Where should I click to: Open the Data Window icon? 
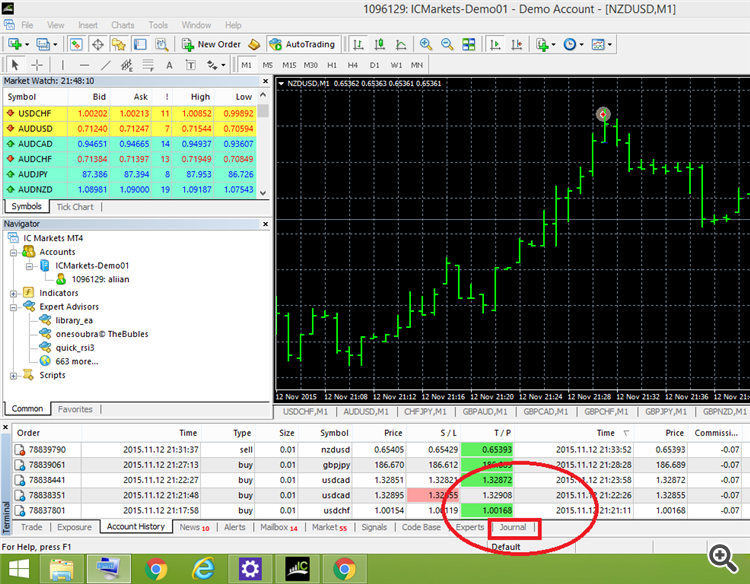(x=98, y=44)
